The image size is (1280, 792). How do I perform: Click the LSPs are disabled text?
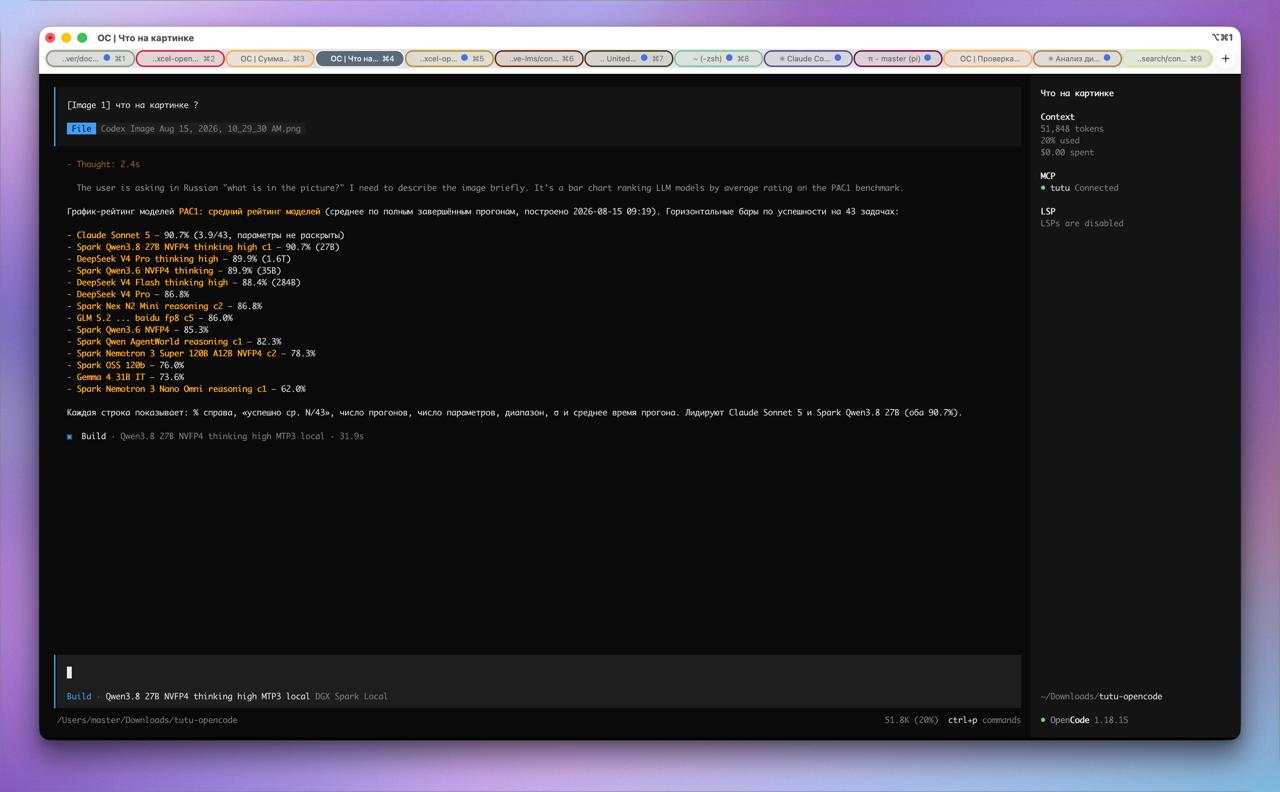[x=1082, y=224]
